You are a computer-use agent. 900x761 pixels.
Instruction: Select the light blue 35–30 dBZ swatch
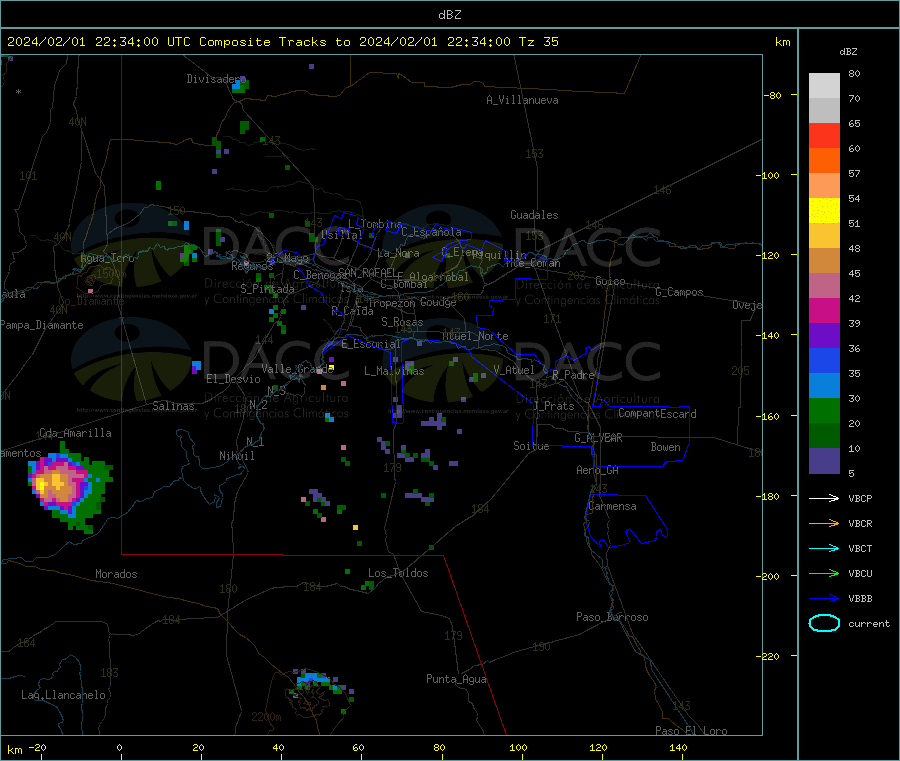coord(824,386)
